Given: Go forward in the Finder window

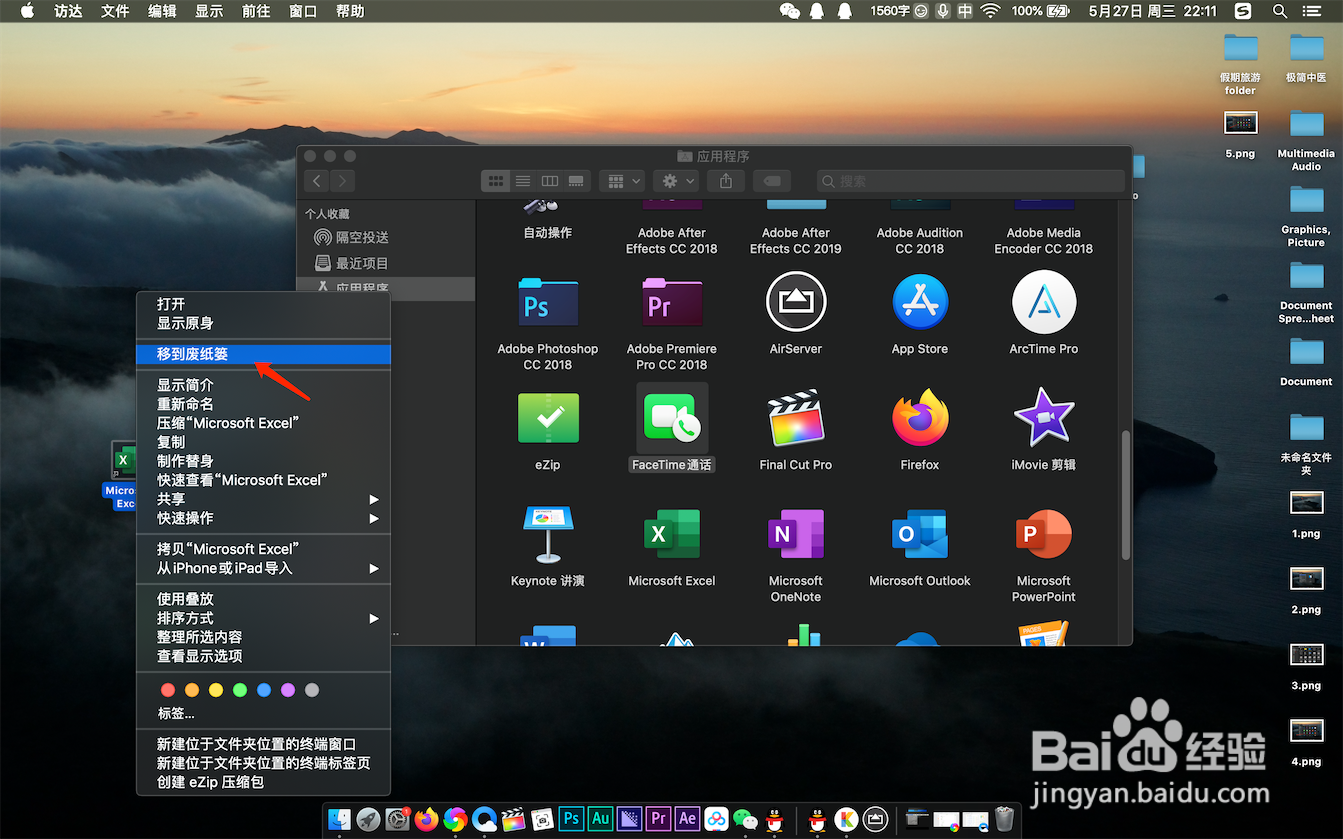Looking at the screenshot, I should [342, 181].
